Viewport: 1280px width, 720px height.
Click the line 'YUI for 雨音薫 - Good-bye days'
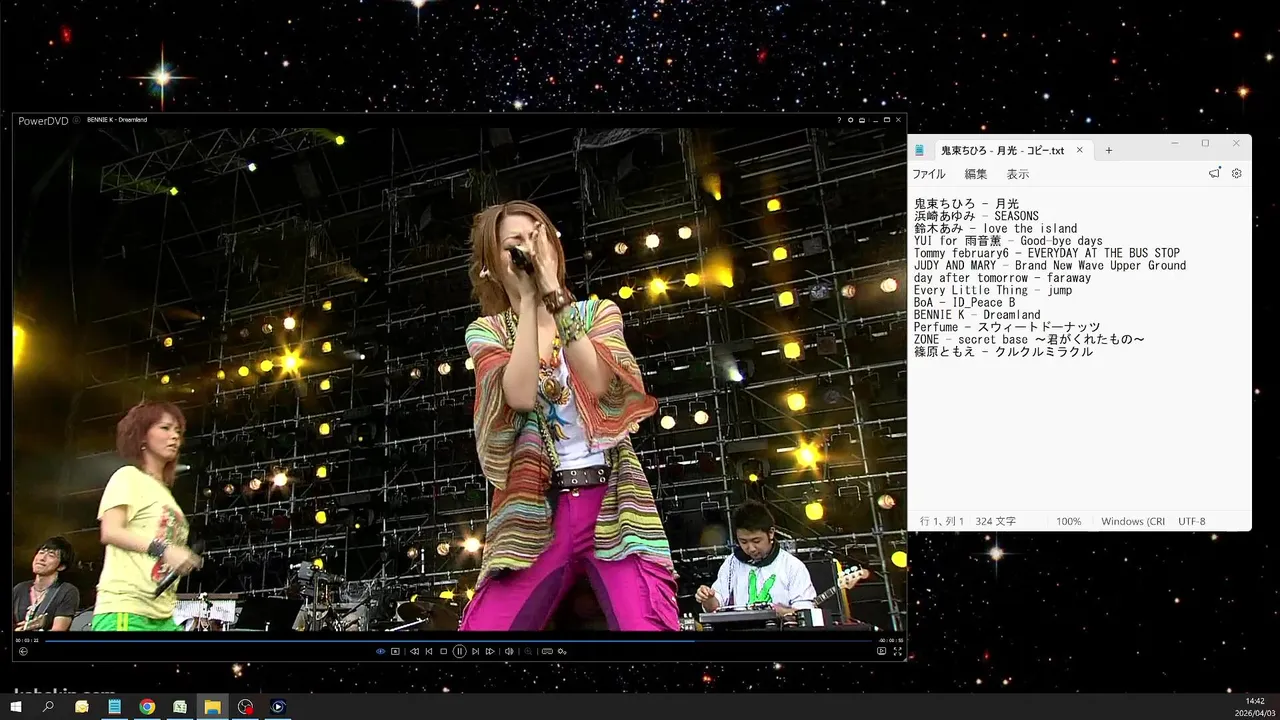[x=1008, y=241]
